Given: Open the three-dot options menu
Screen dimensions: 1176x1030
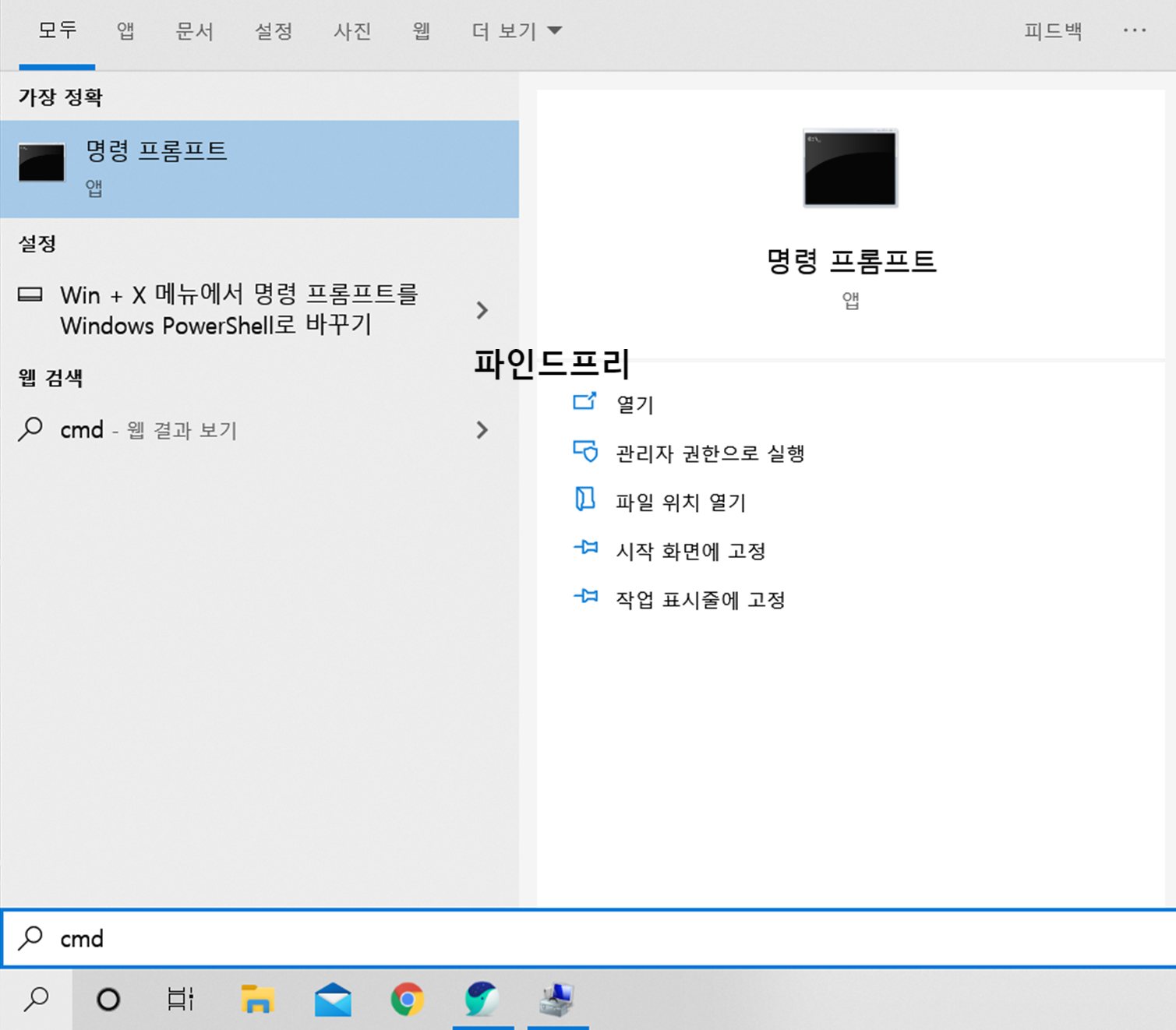Looking at the screenshot, I should pyautogui.click(x=1135, y=30).
